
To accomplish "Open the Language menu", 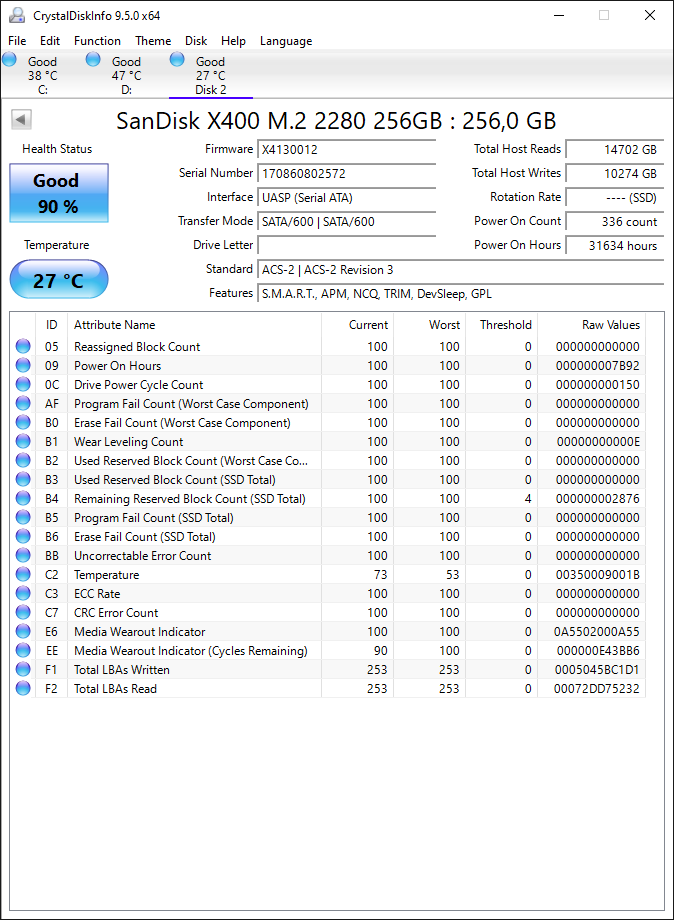I will click(x=286, y=40).
